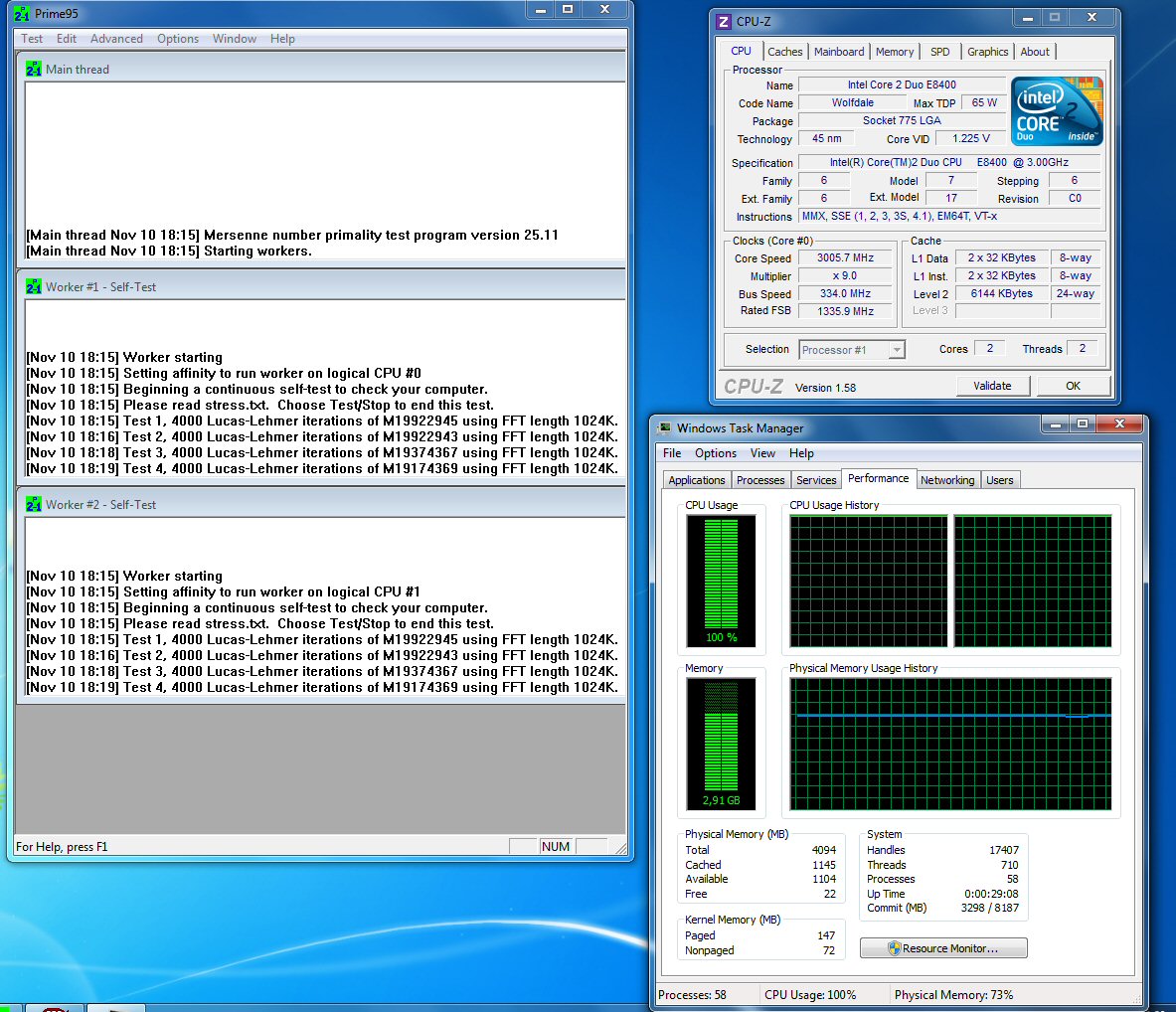The height and width of the screenshot is (1012, 1176).
Task: Open the File menu in Task Manager
Action: [x=672, y=453]
